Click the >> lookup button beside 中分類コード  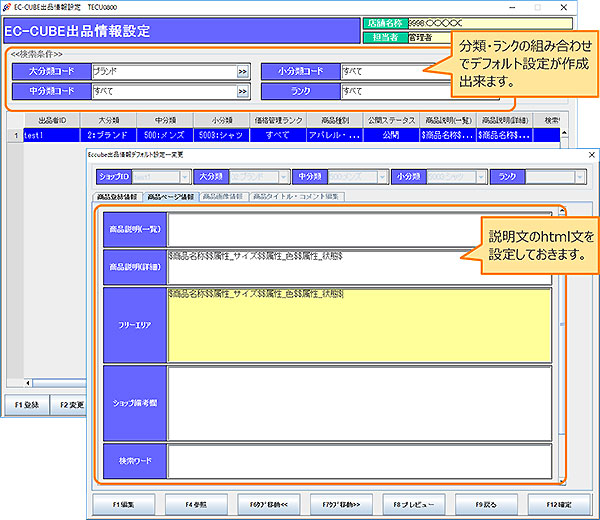click(243, 91)
